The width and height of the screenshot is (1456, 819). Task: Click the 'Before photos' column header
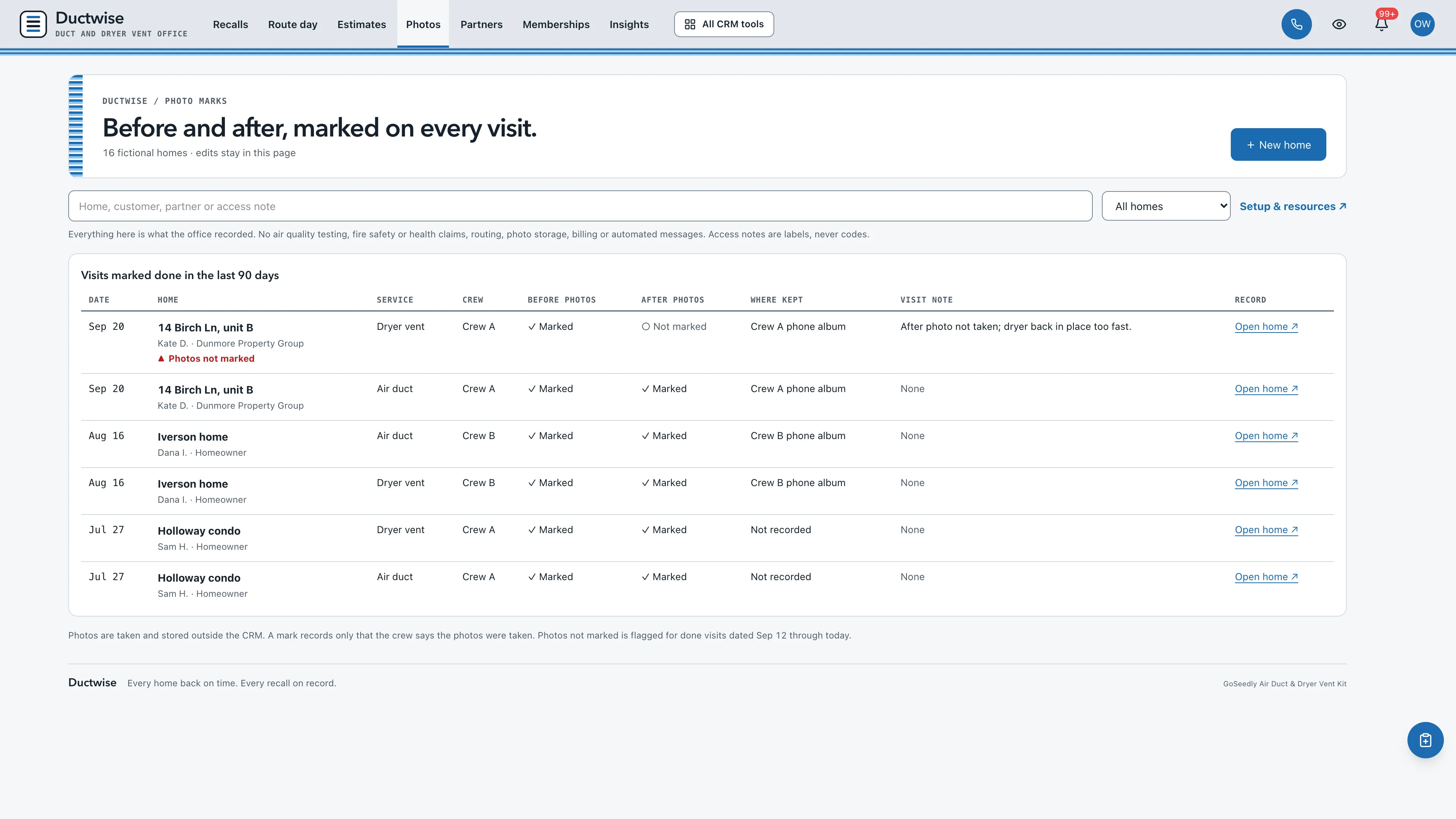tap(561, 300)
